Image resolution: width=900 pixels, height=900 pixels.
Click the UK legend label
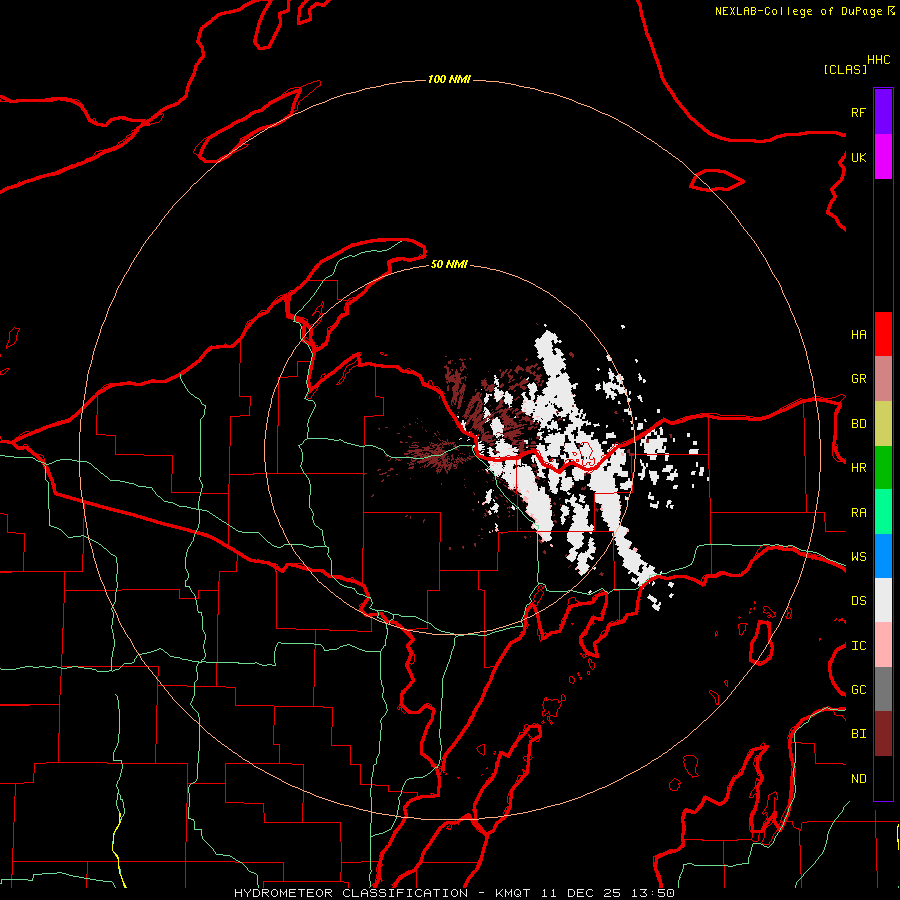(x=858, y=157)
